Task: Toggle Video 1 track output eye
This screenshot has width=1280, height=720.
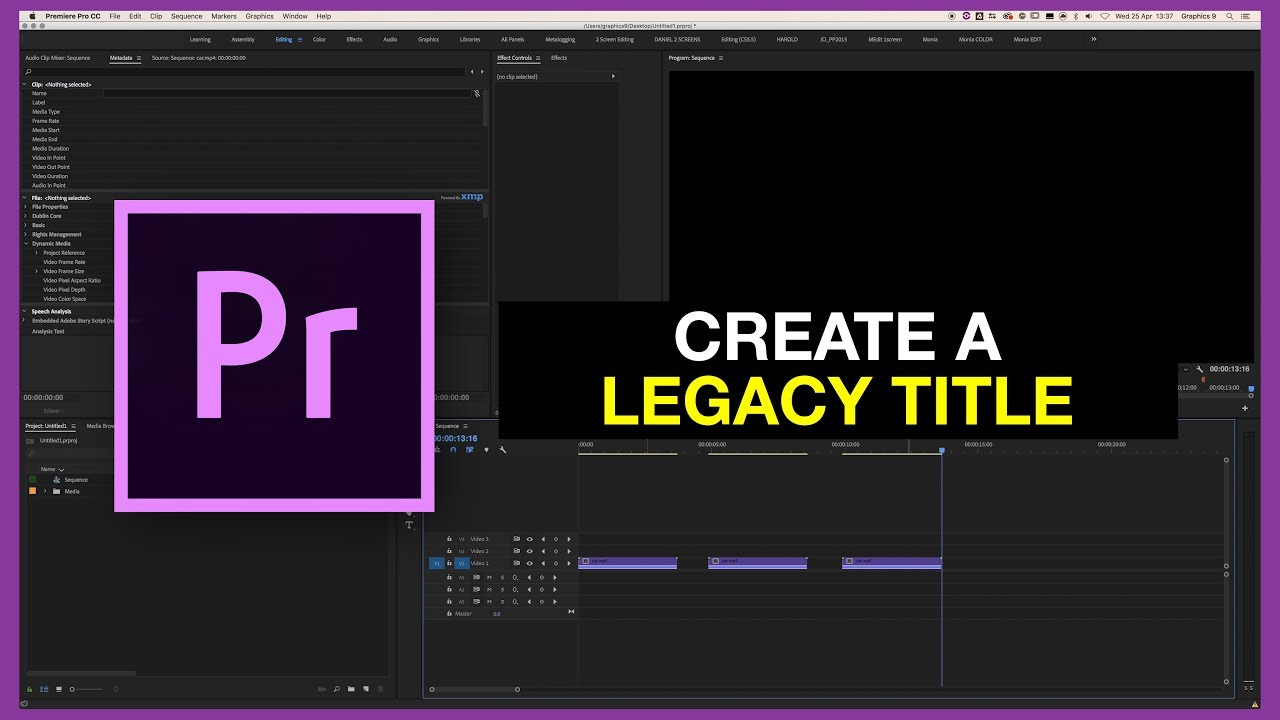Action: pyautogui.click(x=530, y=563)
